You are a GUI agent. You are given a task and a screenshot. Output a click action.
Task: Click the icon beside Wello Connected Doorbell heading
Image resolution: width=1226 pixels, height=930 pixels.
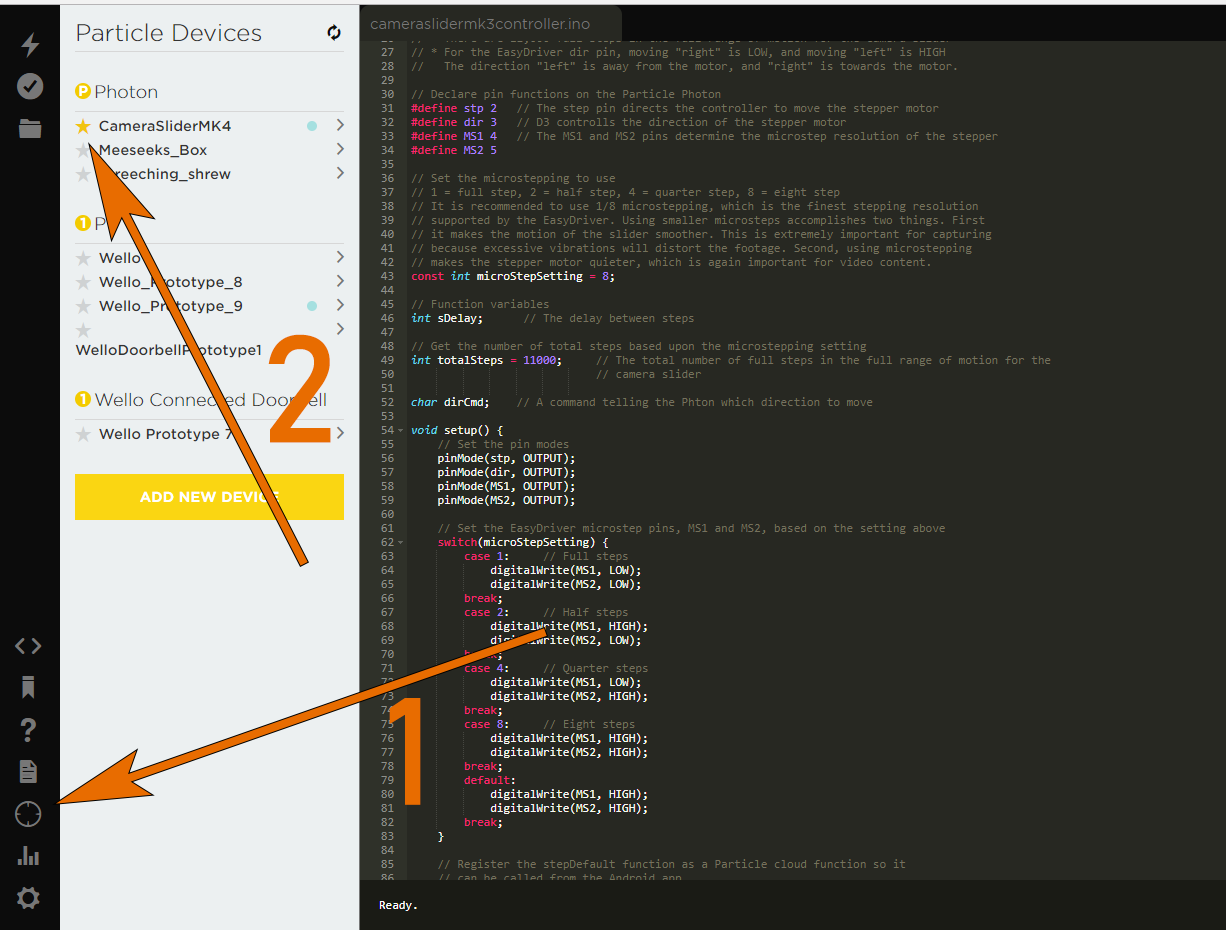[x=83, y=400]
